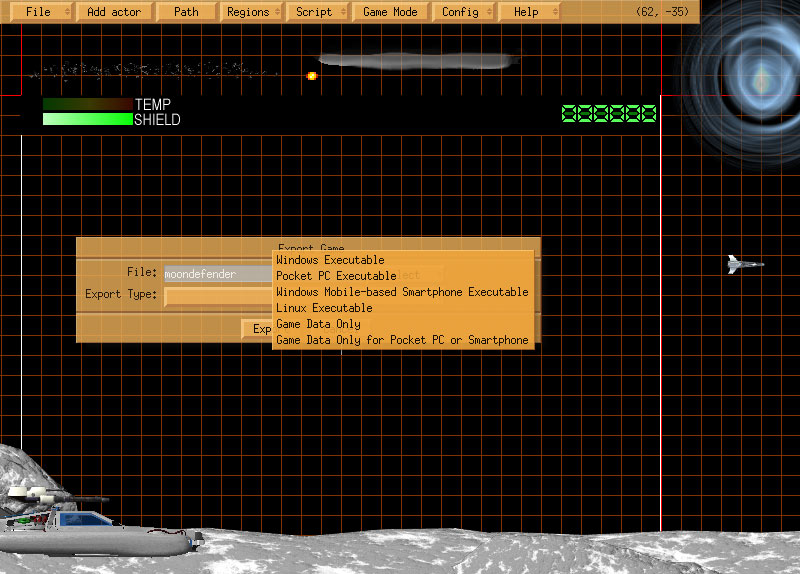Select the fireball explosion actor
Viewport: 800px width, 574px height.
tap(312, 76)
